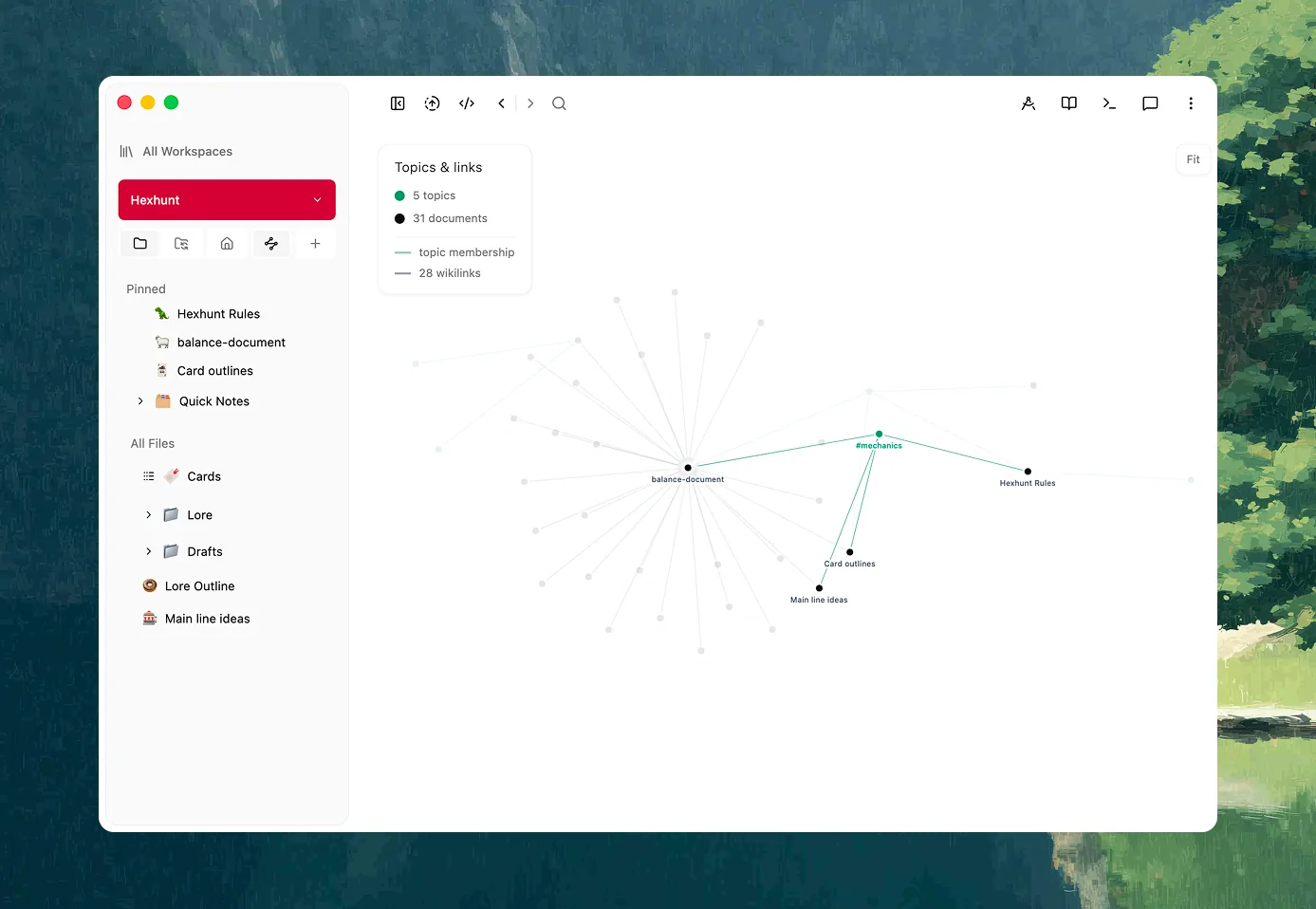Open the terminal prompt icon
The image size is (1316, 909).
pos(1109,103)
